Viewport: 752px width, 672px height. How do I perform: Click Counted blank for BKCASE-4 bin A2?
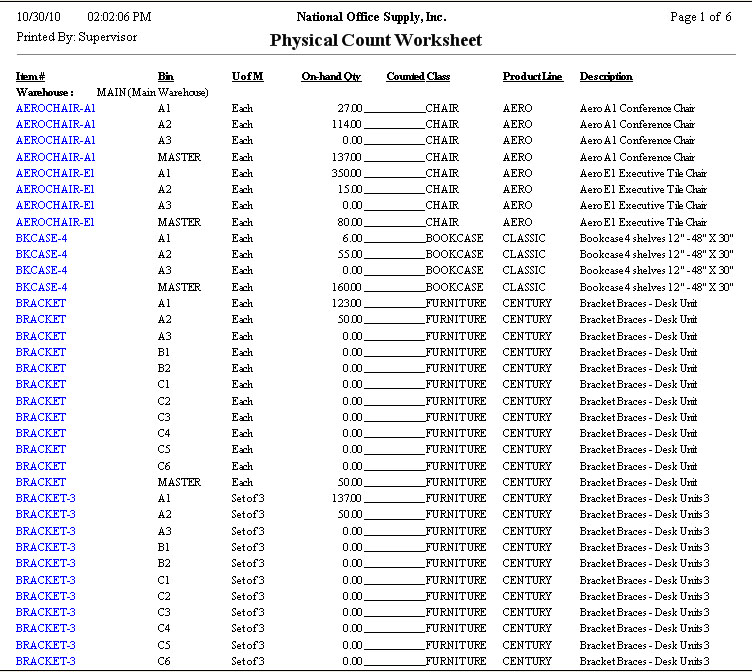pyautogui.click(x=394, y=255)
